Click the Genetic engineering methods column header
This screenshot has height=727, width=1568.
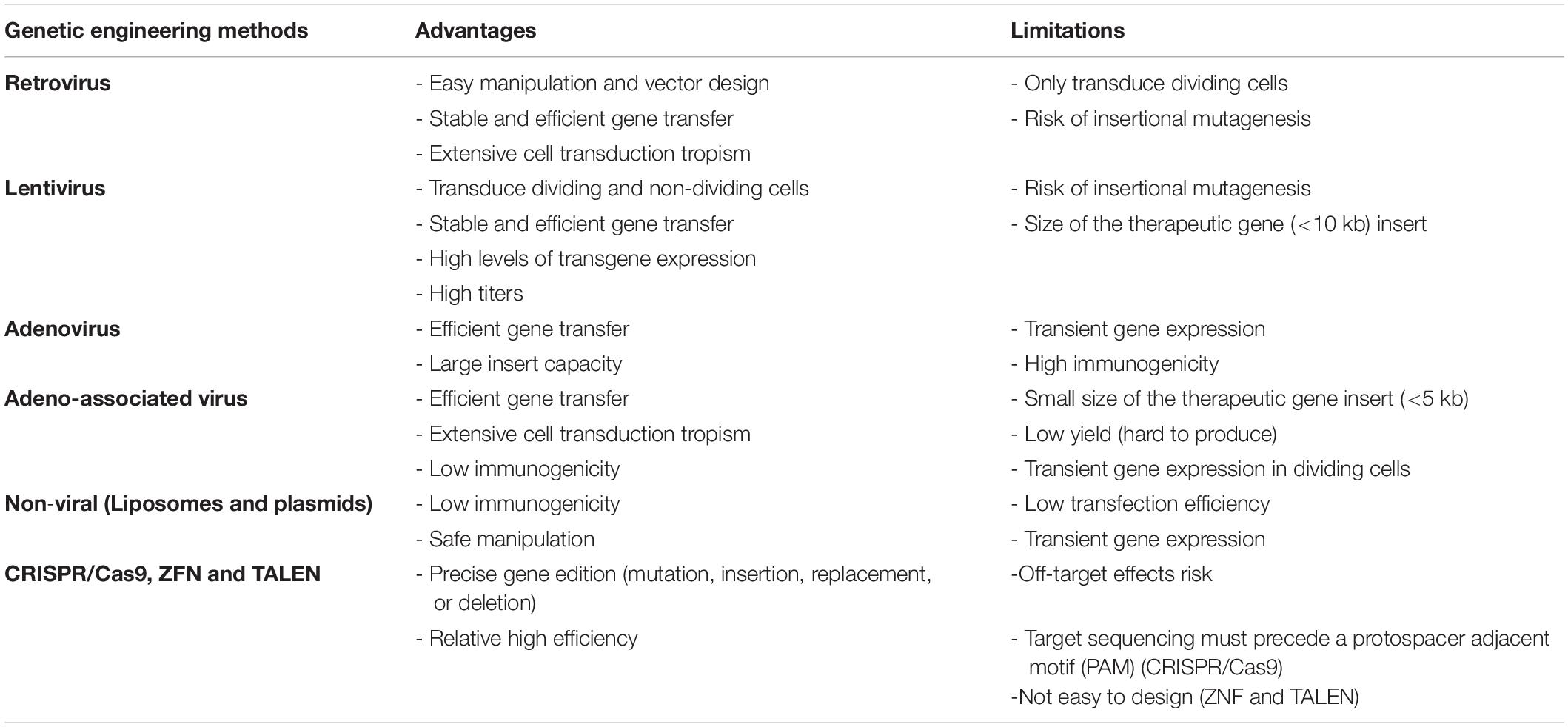tap(156, 30)
